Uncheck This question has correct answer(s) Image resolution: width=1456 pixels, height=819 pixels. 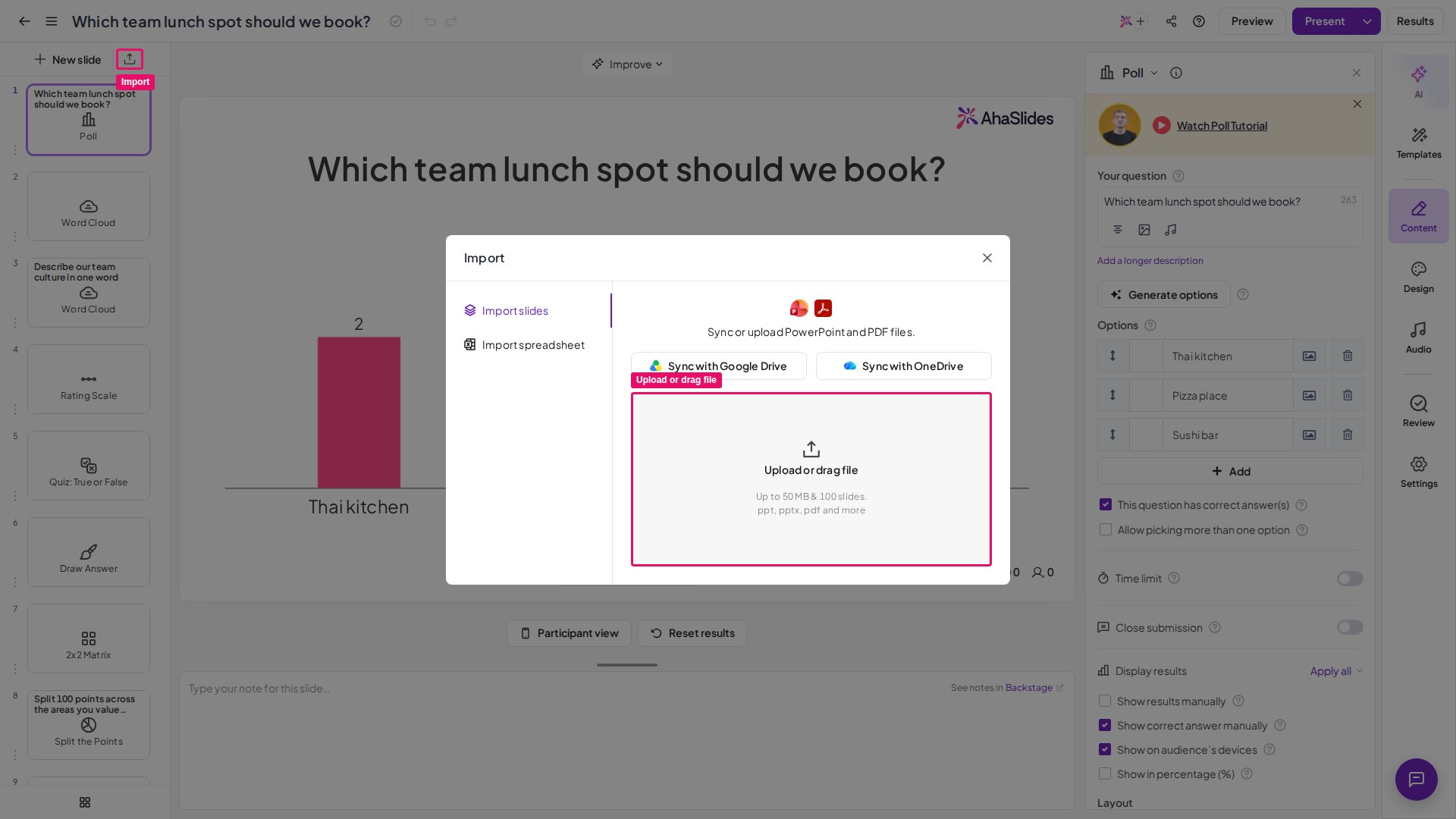click(1106, 505)
